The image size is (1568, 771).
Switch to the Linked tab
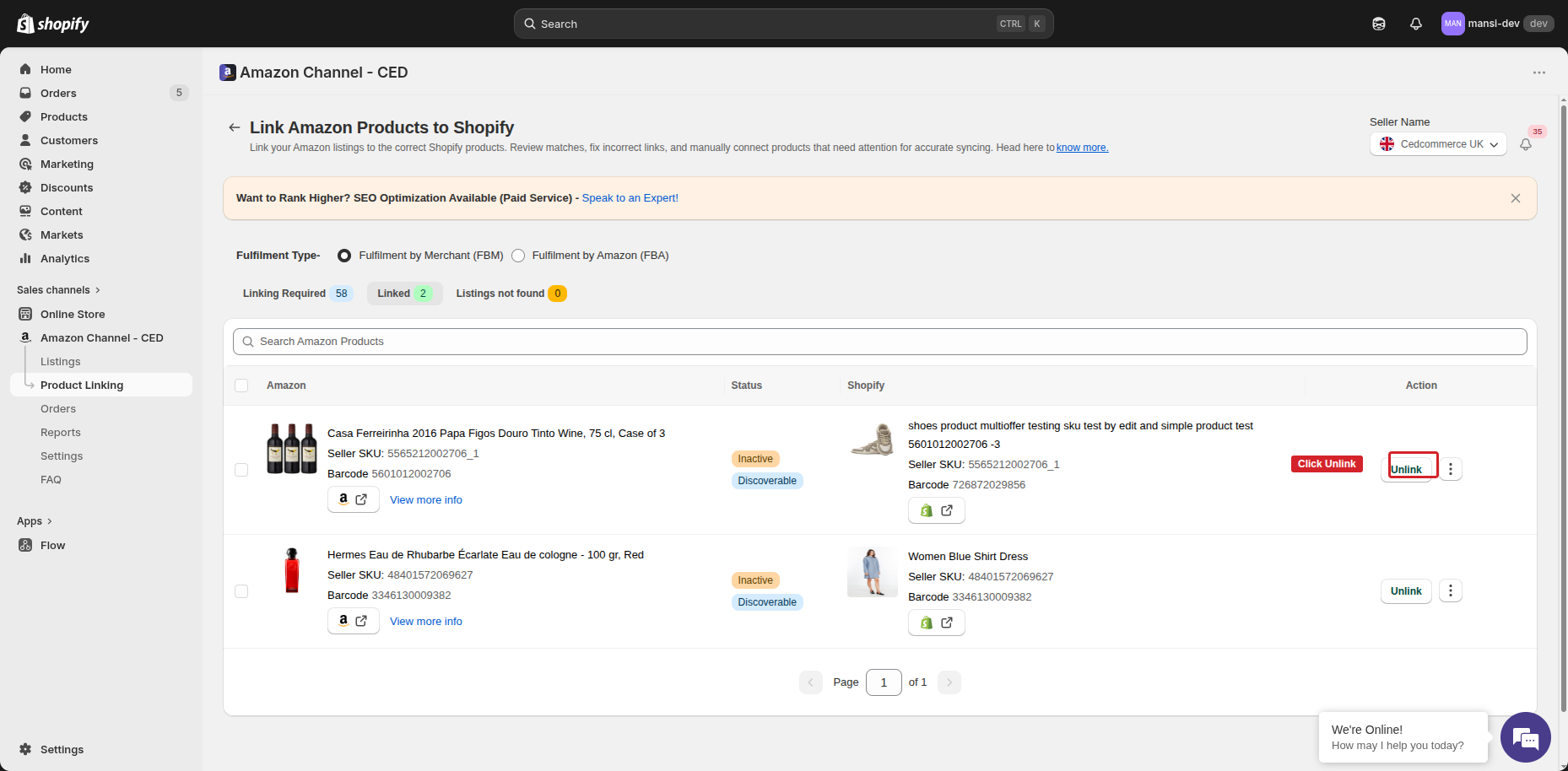(x=404, y=294)
